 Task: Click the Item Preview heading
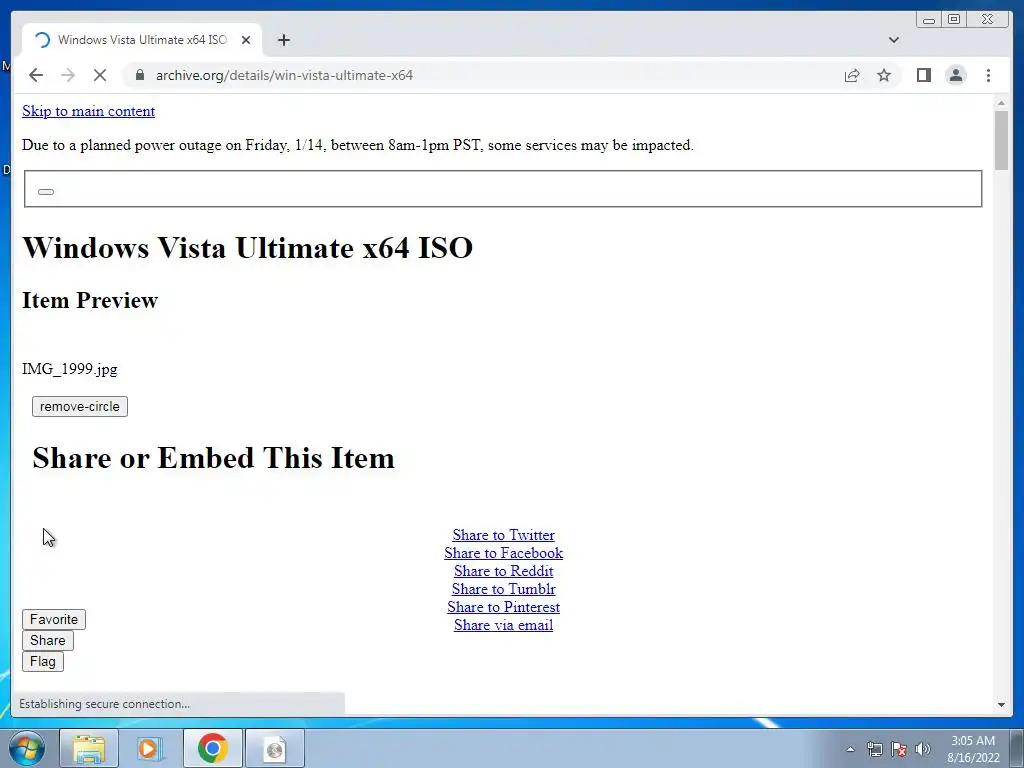click(90, 300)
